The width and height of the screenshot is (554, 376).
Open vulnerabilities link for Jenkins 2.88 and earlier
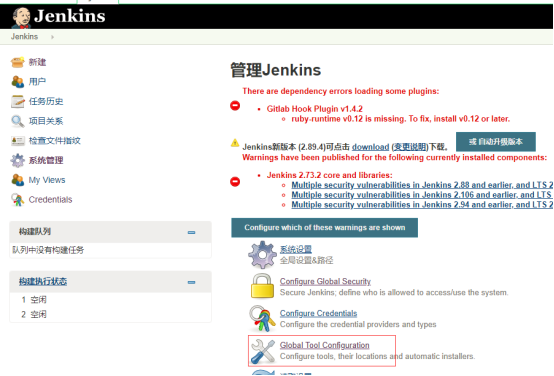422,185
